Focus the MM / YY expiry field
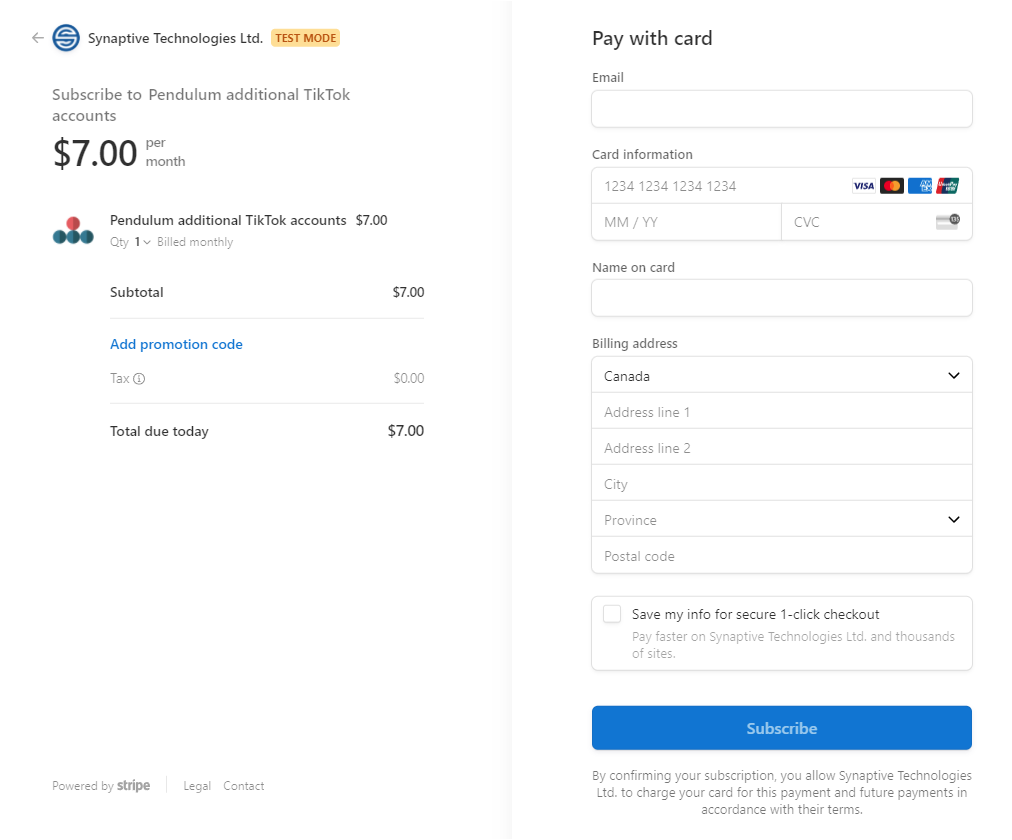1012x840 pixels. pos(687,223)
